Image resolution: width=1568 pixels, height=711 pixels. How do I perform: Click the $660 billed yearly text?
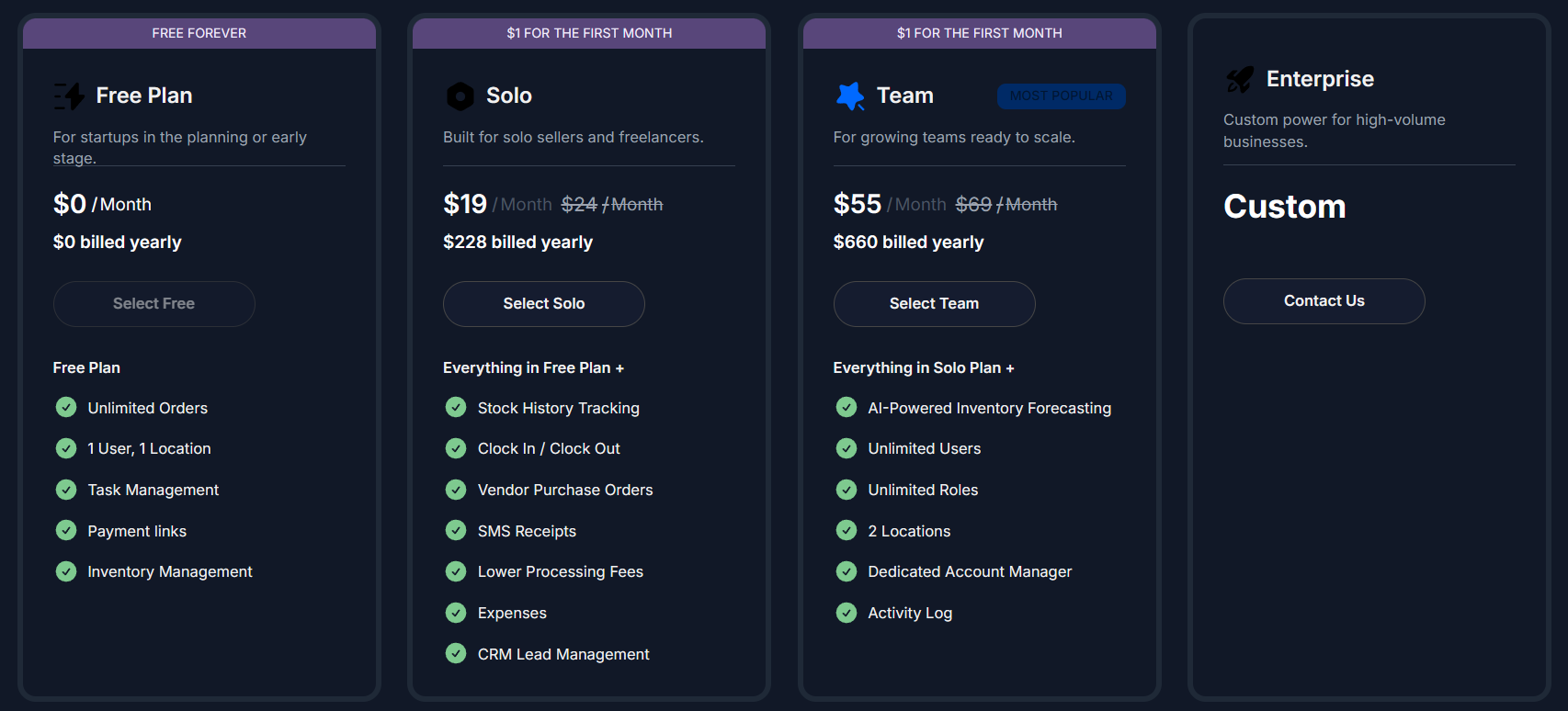pos(909,242)
